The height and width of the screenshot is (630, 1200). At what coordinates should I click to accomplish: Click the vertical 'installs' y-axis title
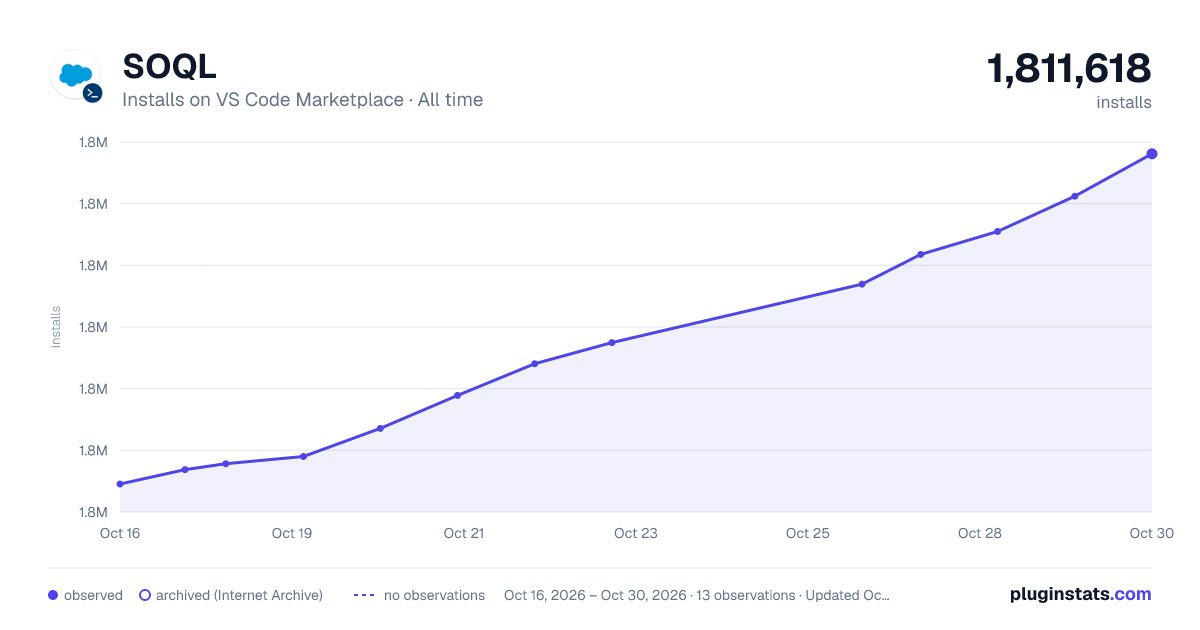[x=56, y=327]
